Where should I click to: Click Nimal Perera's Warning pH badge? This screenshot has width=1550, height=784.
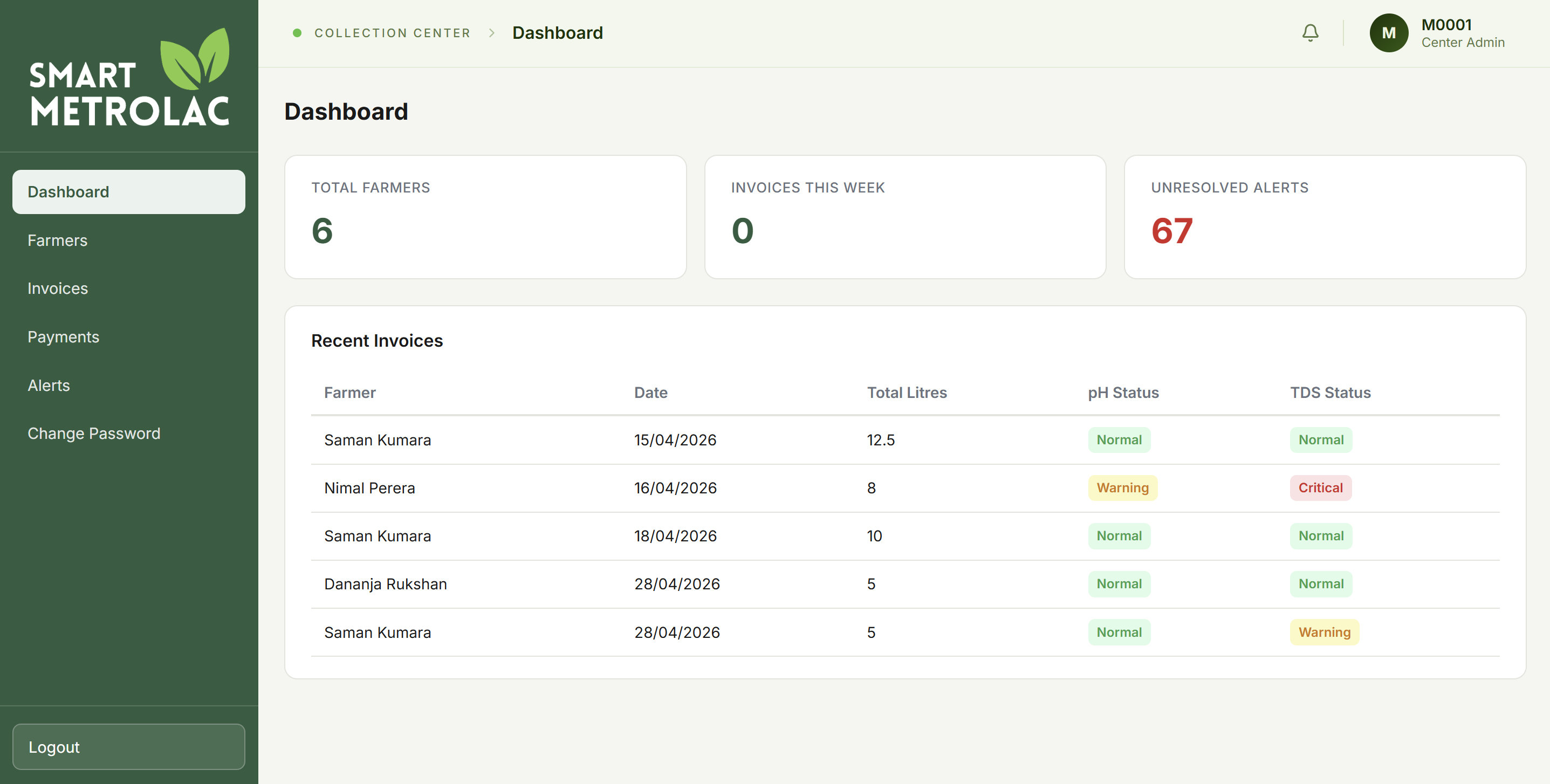[1122, 488]
